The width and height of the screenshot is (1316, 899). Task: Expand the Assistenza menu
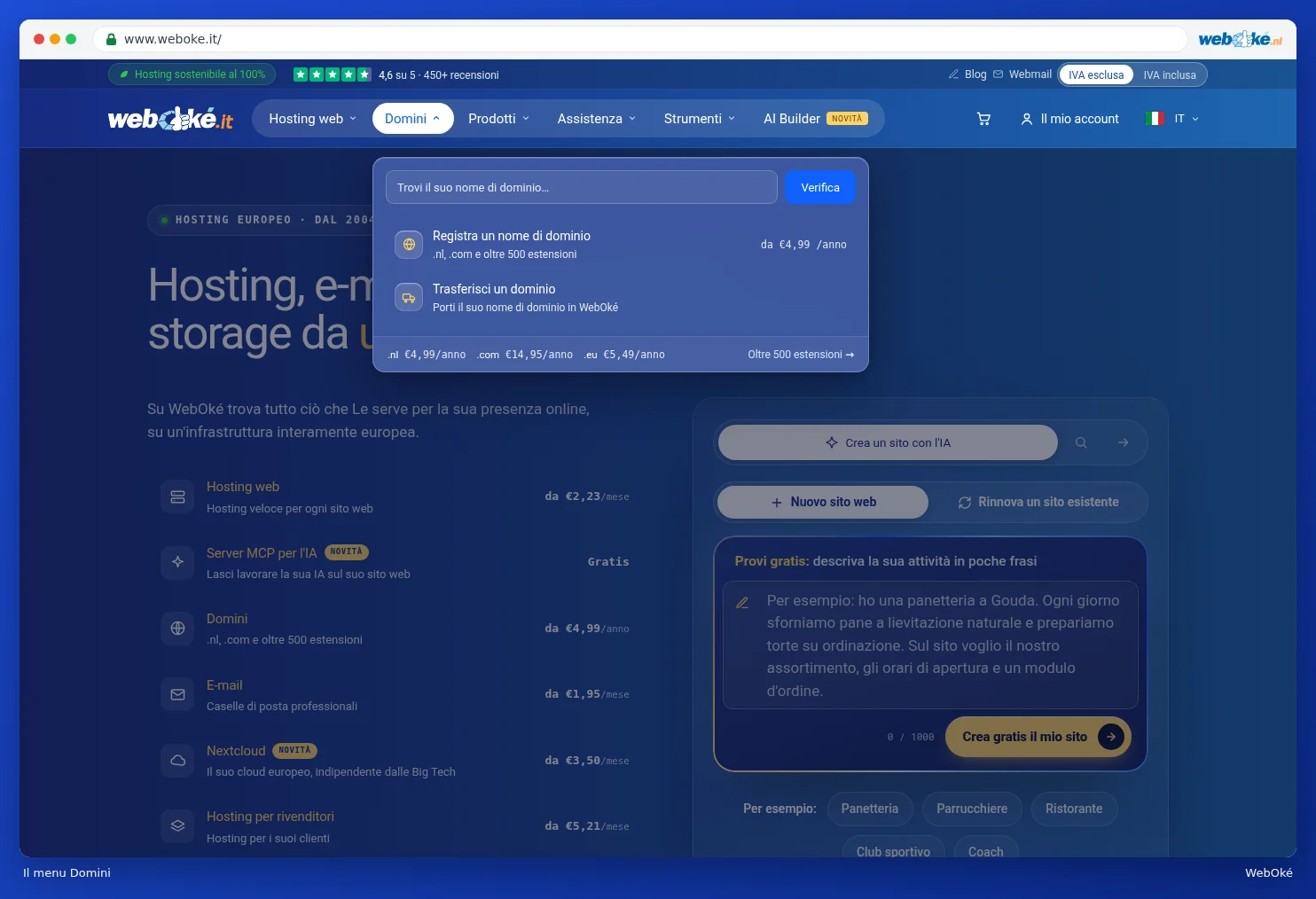596,119
